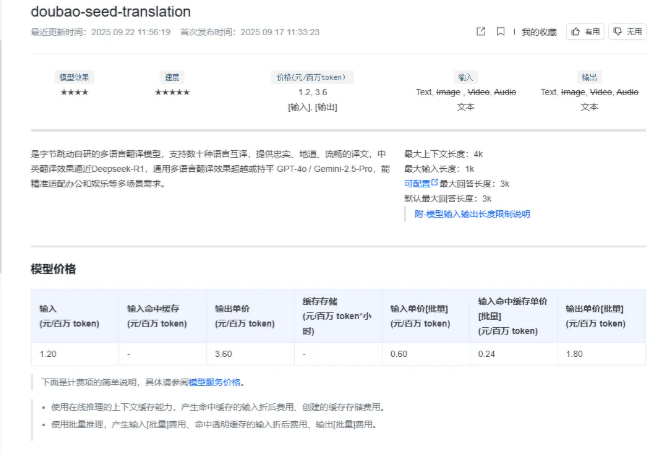Open the 可配置 configurable link
The height and width of the screenshot is (455, 651).
click(421, 183)
